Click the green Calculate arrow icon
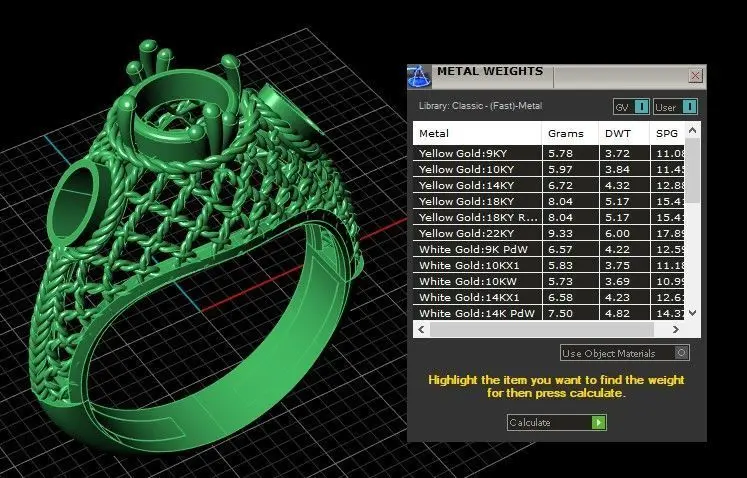Viewport: 747px width, 478px height. [x=598, y=423]
